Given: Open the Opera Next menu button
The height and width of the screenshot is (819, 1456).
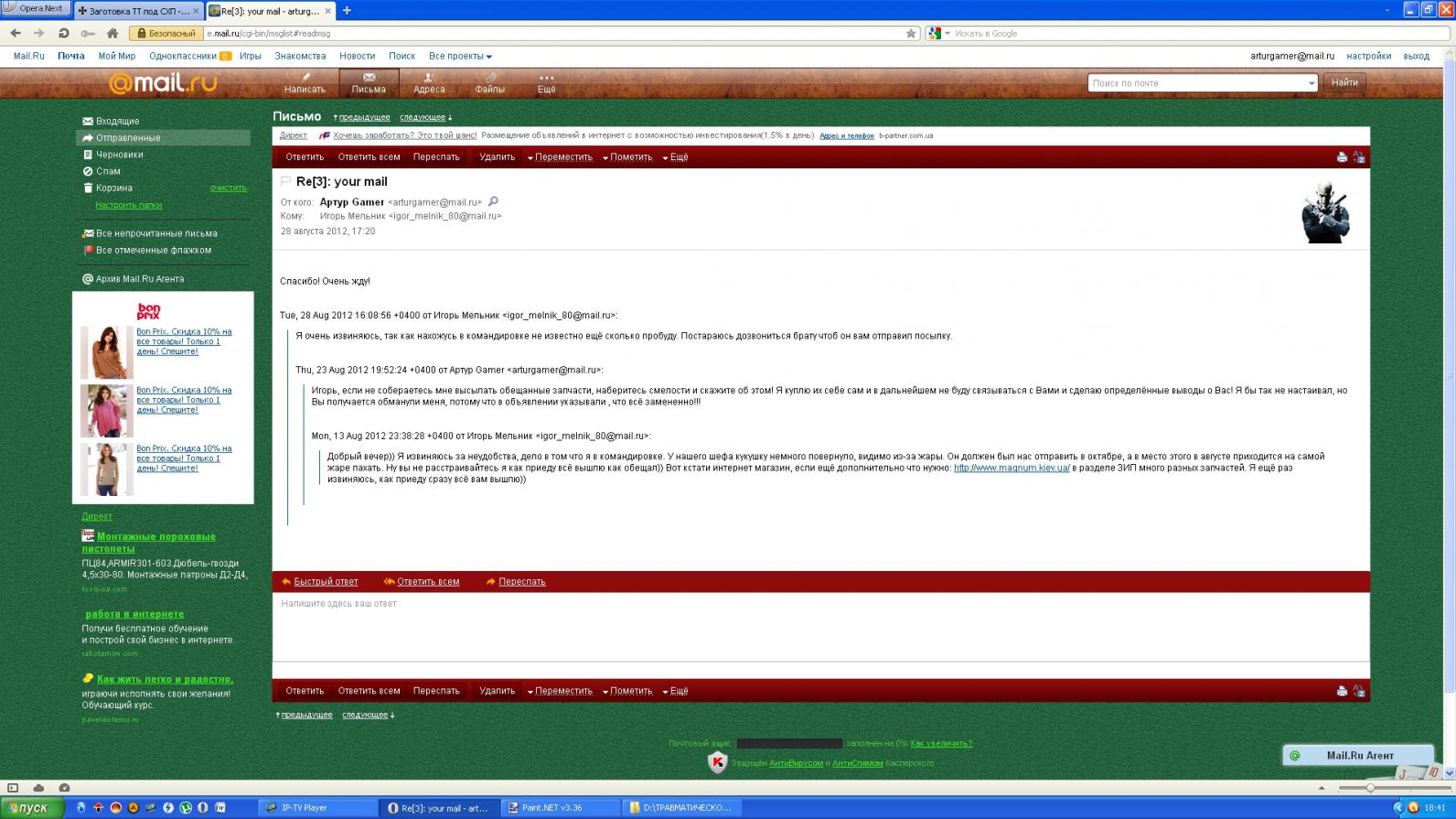Looking at the screenshot, I should click(35, 8).
